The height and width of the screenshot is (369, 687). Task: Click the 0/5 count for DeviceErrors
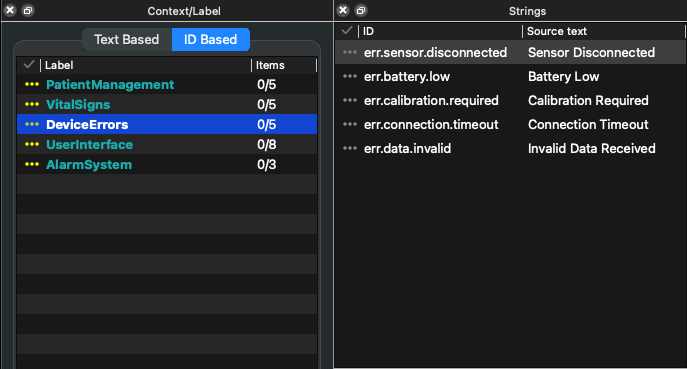click(x=267, y=124)
